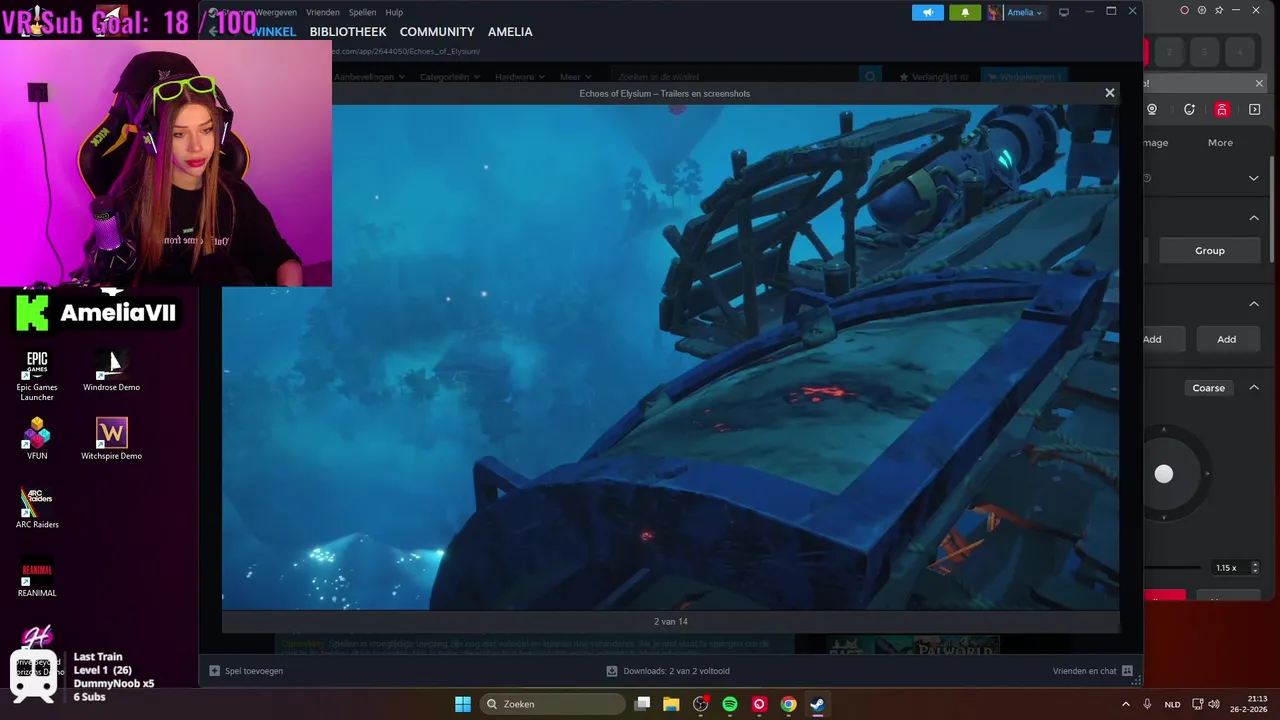Open File Explorer from the taskbar
Image resolution: width=1280 pixels, height=720 pixels.
pos(671,704)
